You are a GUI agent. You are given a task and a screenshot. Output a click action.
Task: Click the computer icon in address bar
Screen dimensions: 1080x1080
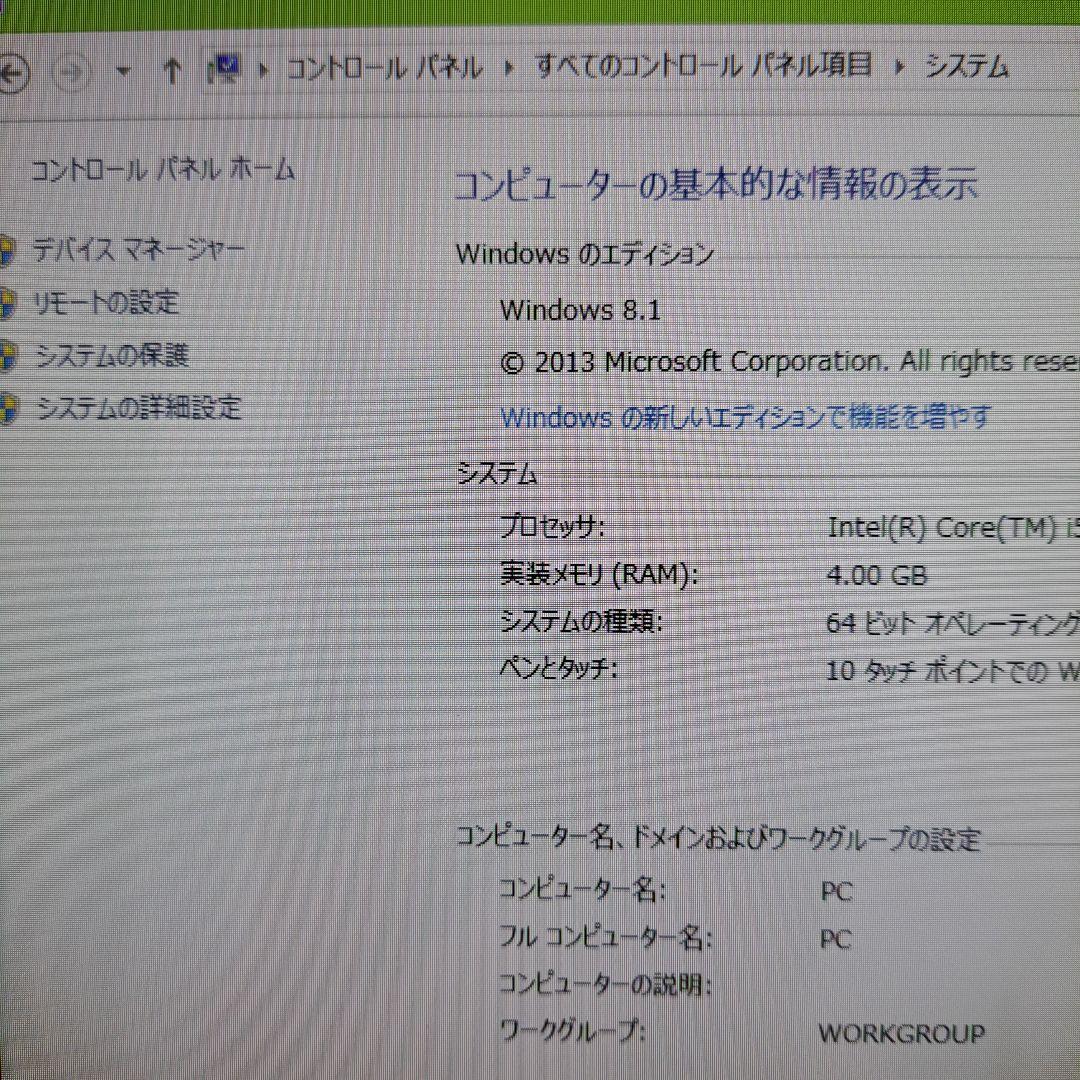tap(226, 68)
